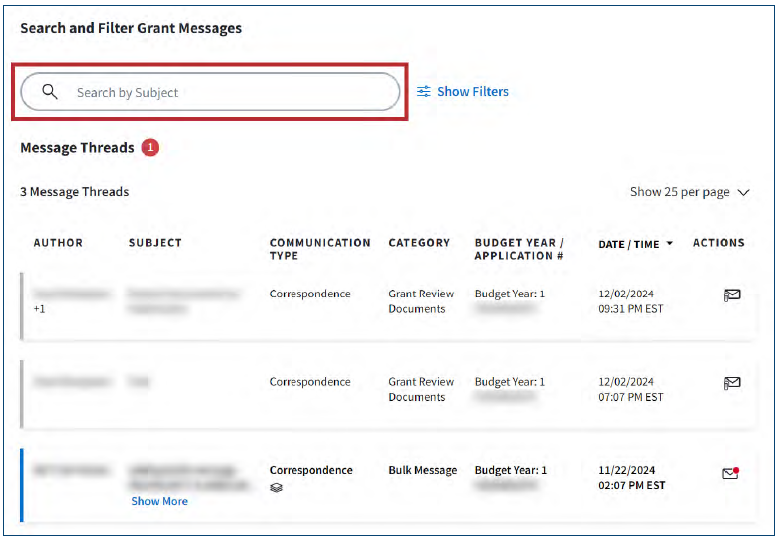Viewport: 778px width, 538px height.
Task: Open unread envelope for 11/22/2024 thread
Action: tap(731, 473)
